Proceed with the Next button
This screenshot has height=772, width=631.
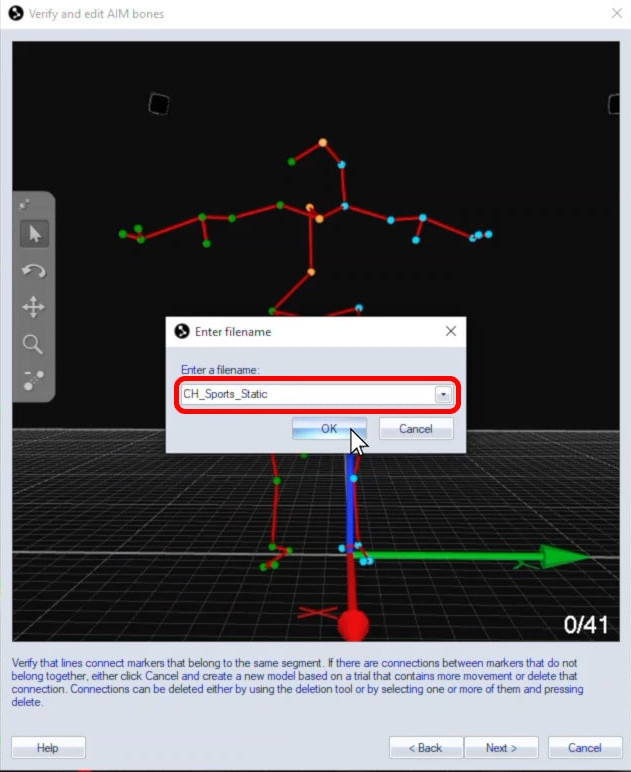coord(501,748)
